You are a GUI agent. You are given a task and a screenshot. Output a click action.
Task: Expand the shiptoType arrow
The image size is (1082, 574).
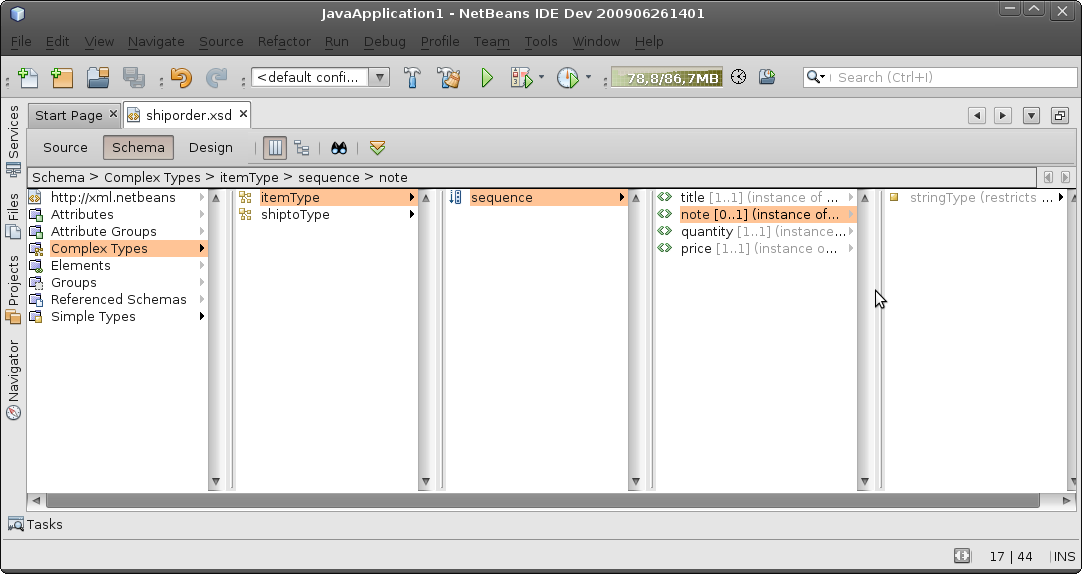tap(412, 215)
